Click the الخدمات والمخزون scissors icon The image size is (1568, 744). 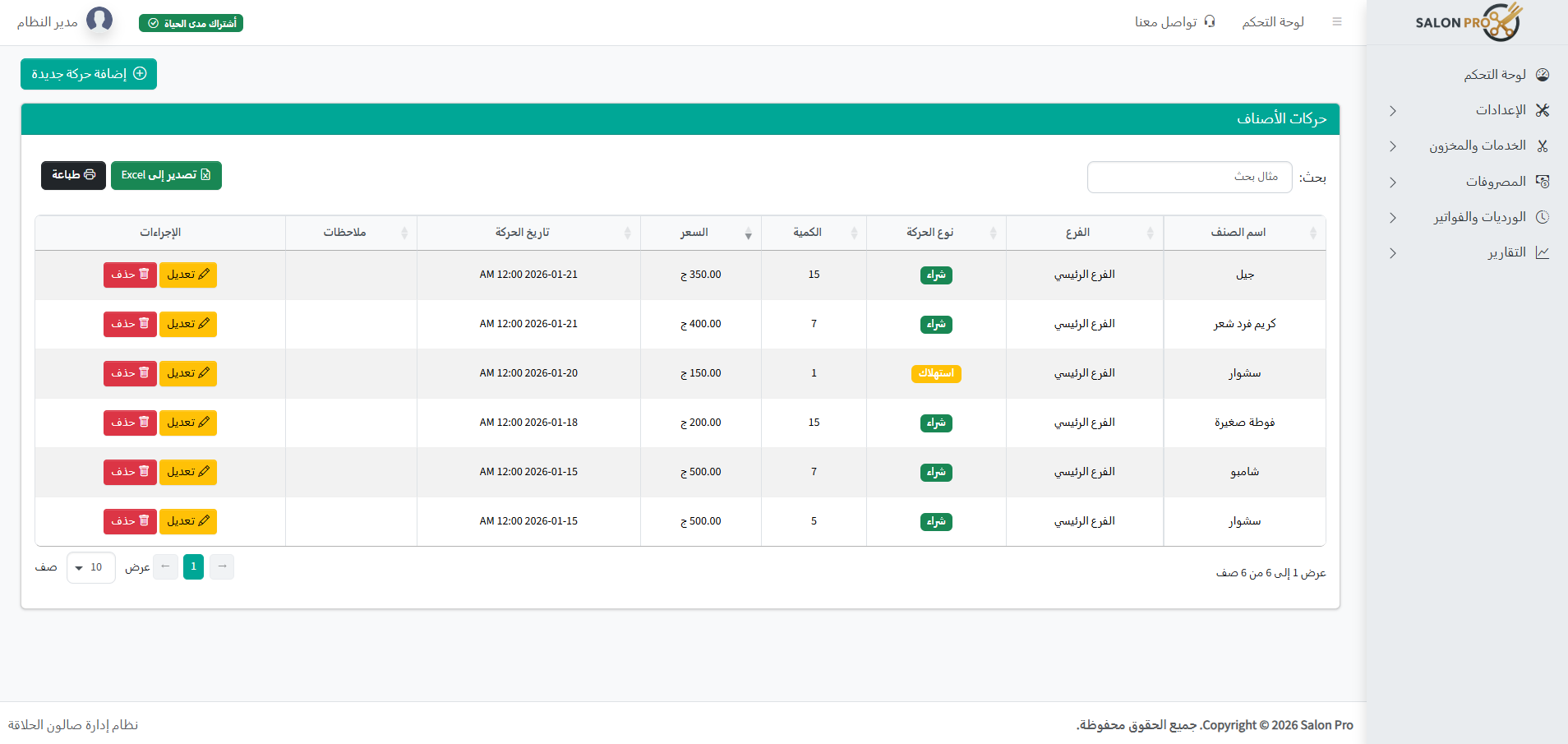[1543, 145]
